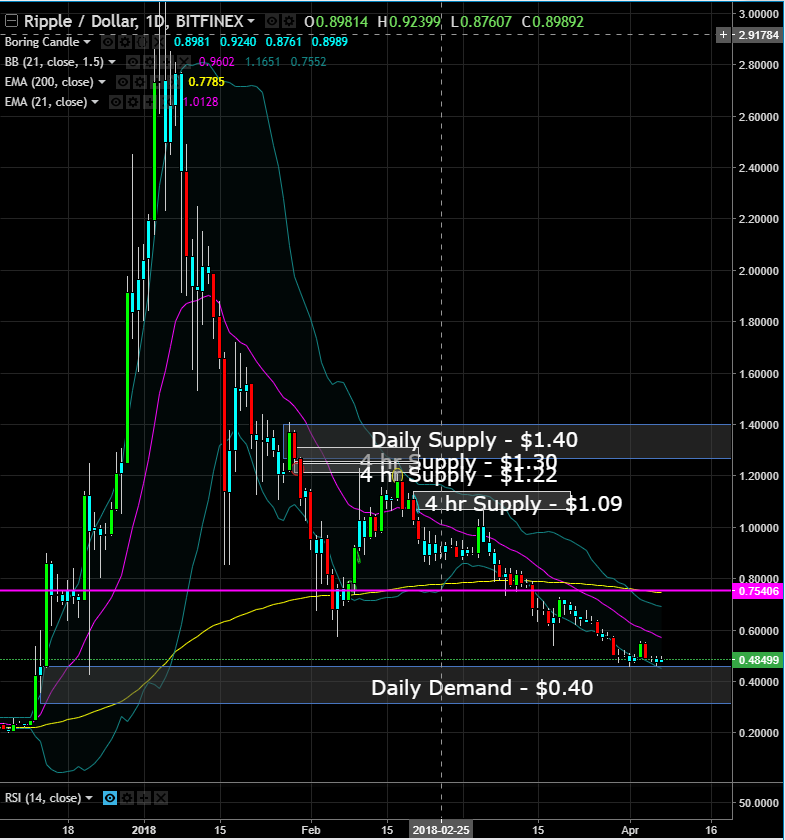This screenshot has height=840, width=785.
Task: Click the Feb label on the time axis
Action: point(311,830)
